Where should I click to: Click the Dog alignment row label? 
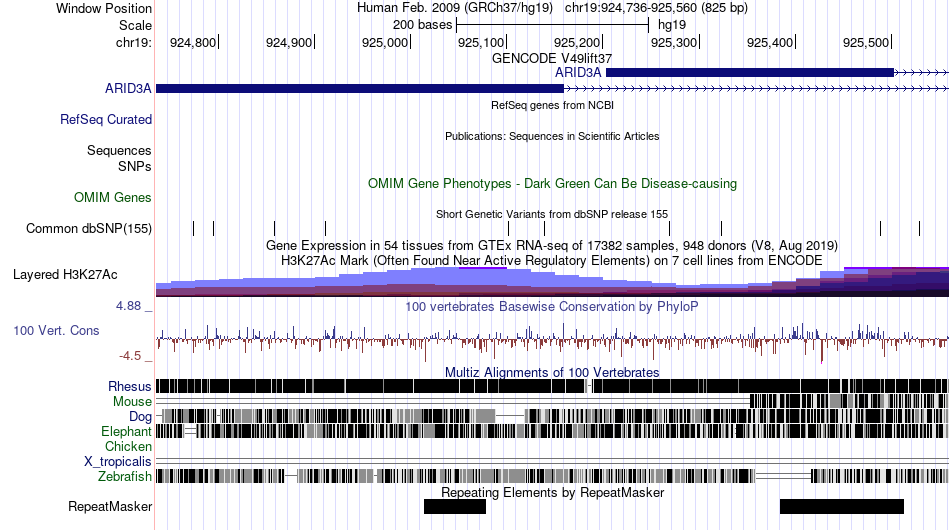click(140, 416)
